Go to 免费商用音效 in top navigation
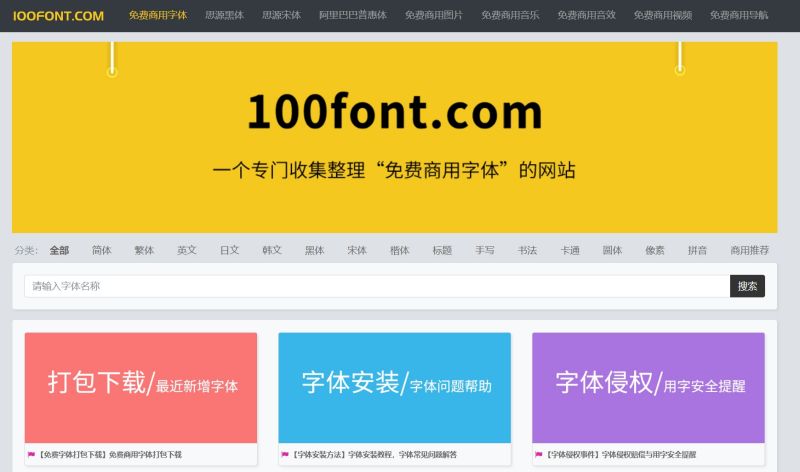Viewport: 800px width, 472px height. click(586, 15)
